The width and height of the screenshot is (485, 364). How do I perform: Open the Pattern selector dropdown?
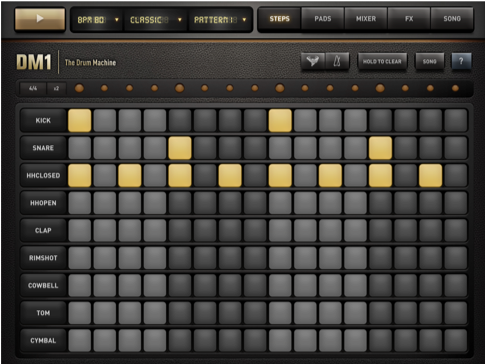pyautogui.click(x=219, y=20)
